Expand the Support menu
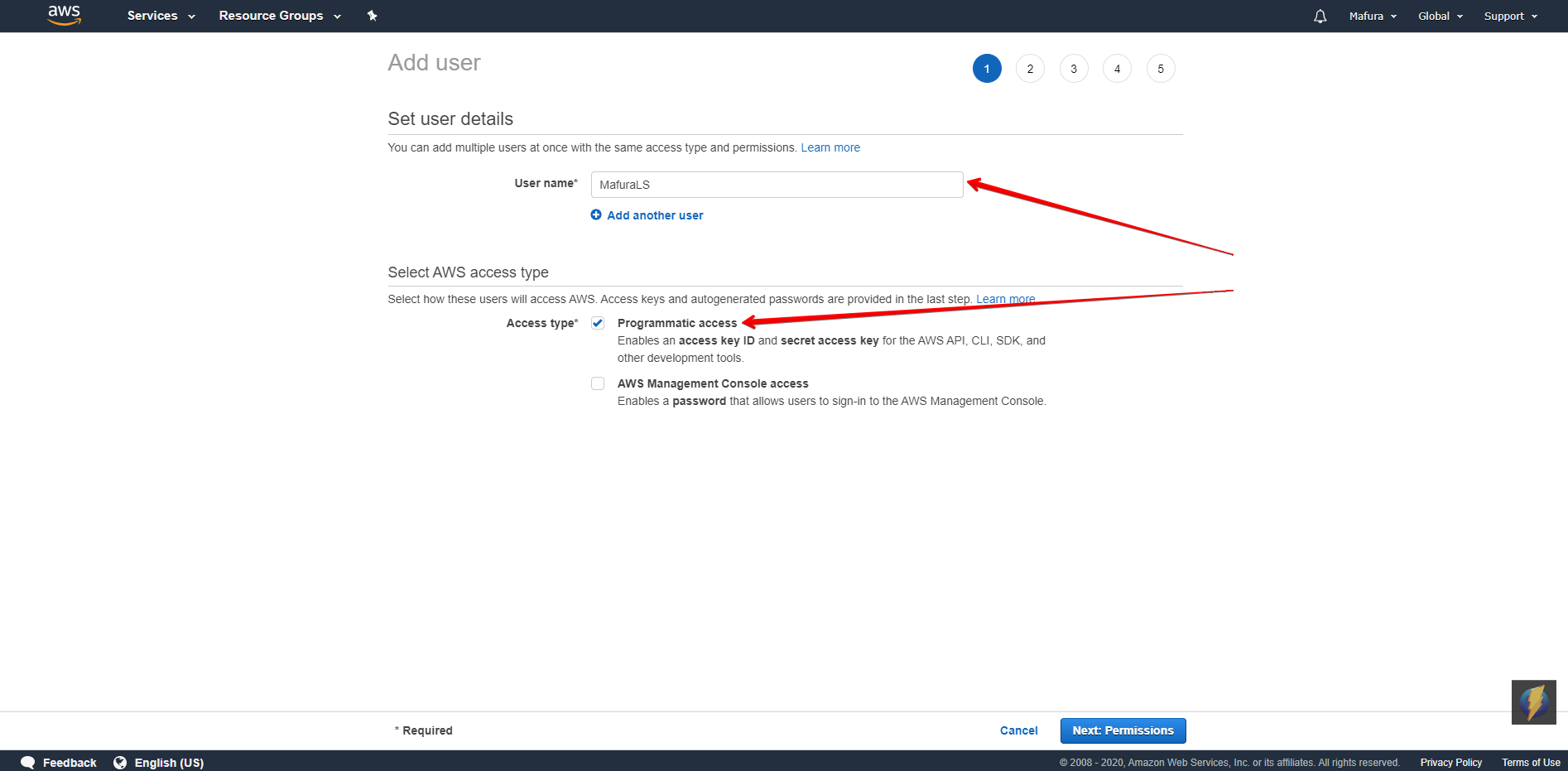The image size is (1568, 771). [x=1511, y=17]
